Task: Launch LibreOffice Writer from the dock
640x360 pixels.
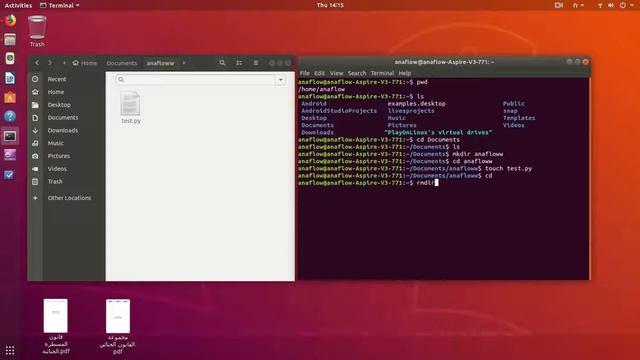Action: click(10, 78)
